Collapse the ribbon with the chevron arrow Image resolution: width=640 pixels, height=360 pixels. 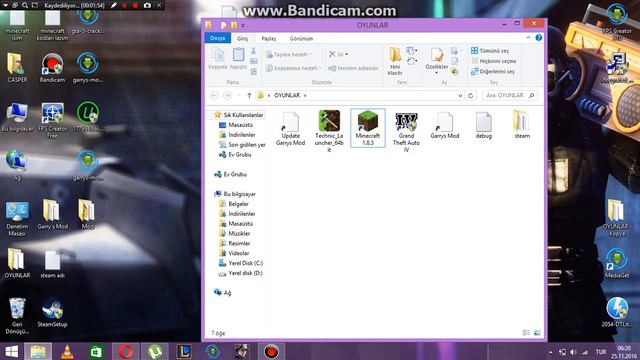click(528, 38)
